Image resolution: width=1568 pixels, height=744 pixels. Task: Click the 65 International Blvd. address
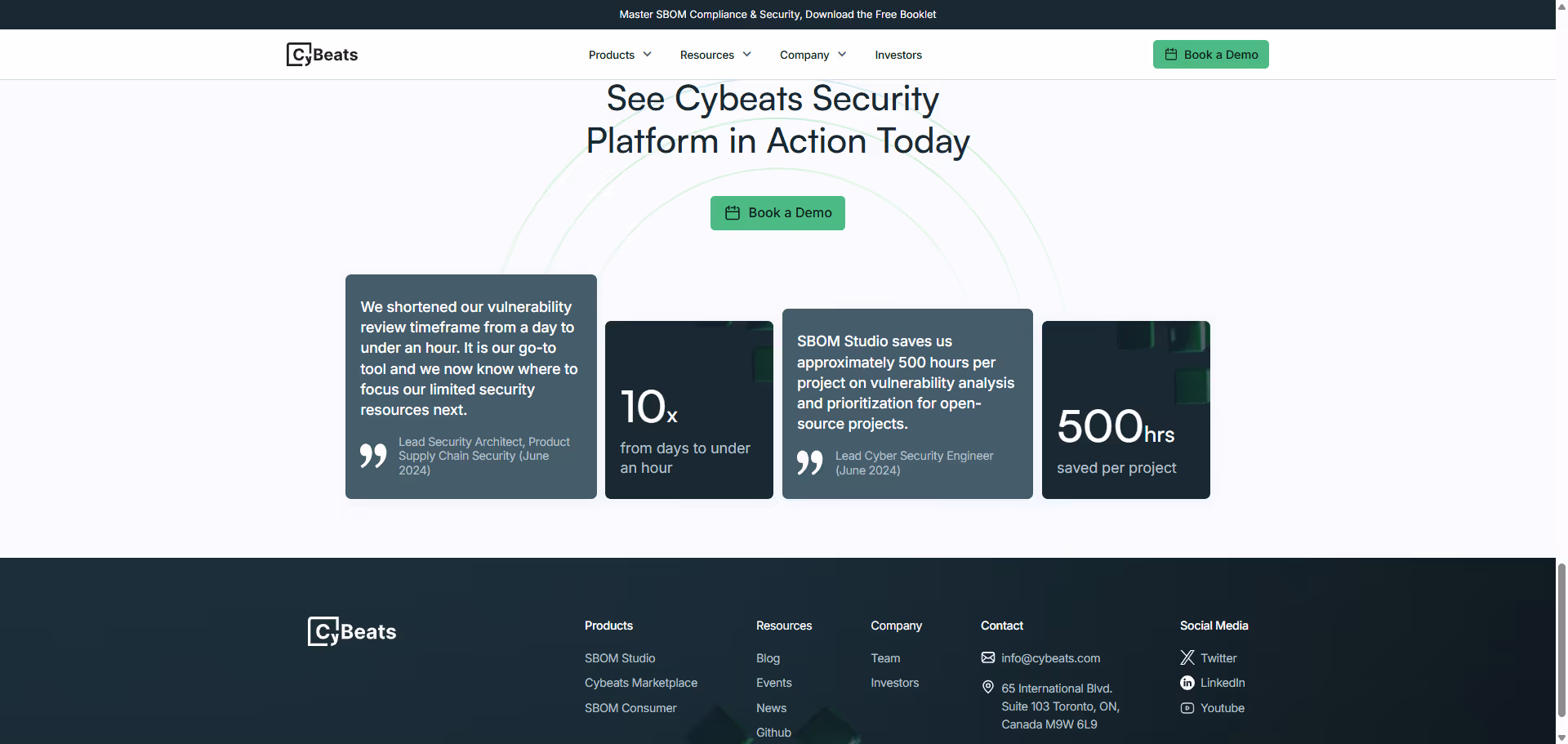pyautogui.click(x=1061, y=706)
